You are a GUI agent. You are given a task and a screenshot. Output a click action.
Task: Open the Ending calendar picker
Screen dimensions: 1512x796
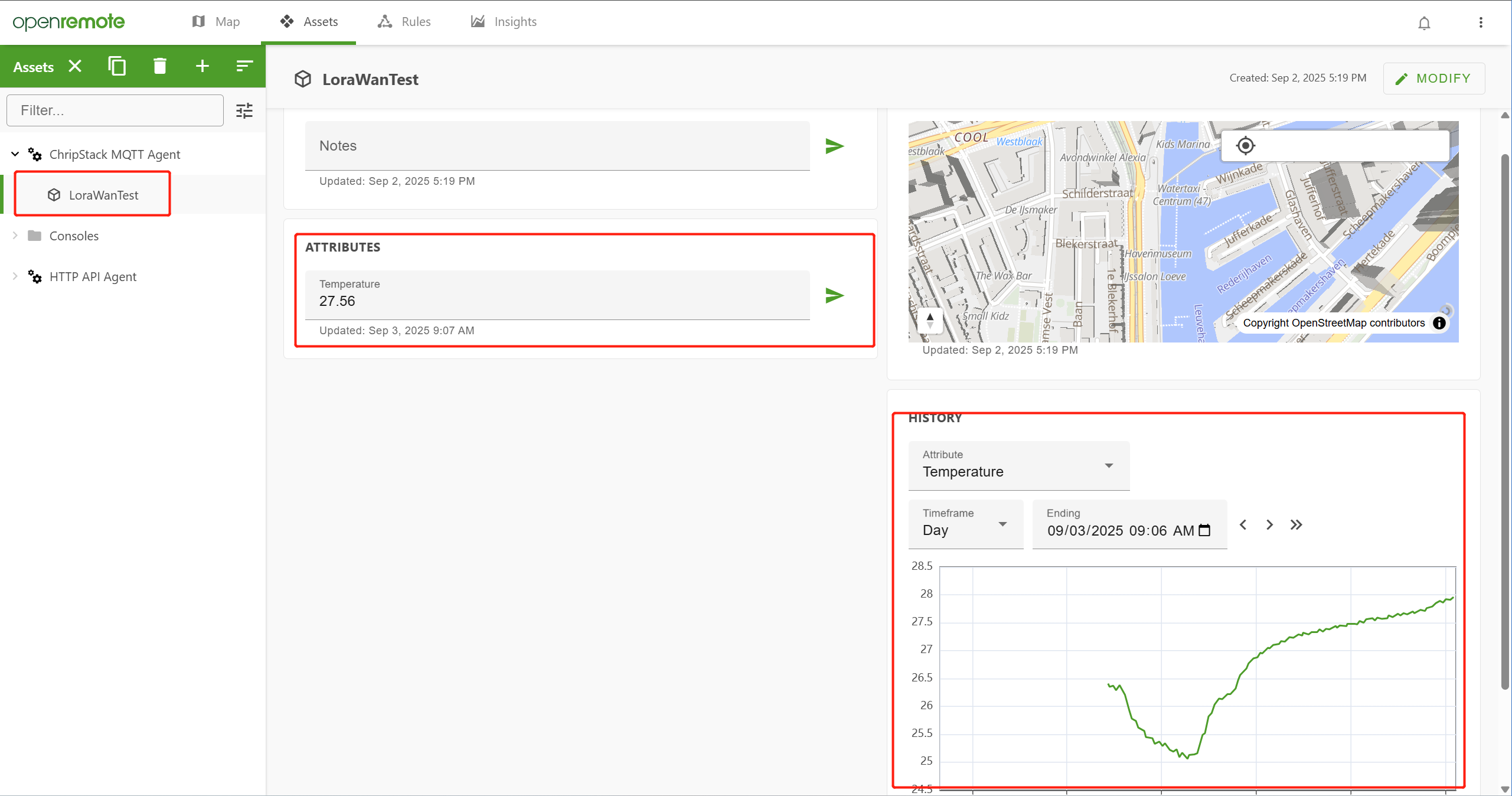point(1204,530)
